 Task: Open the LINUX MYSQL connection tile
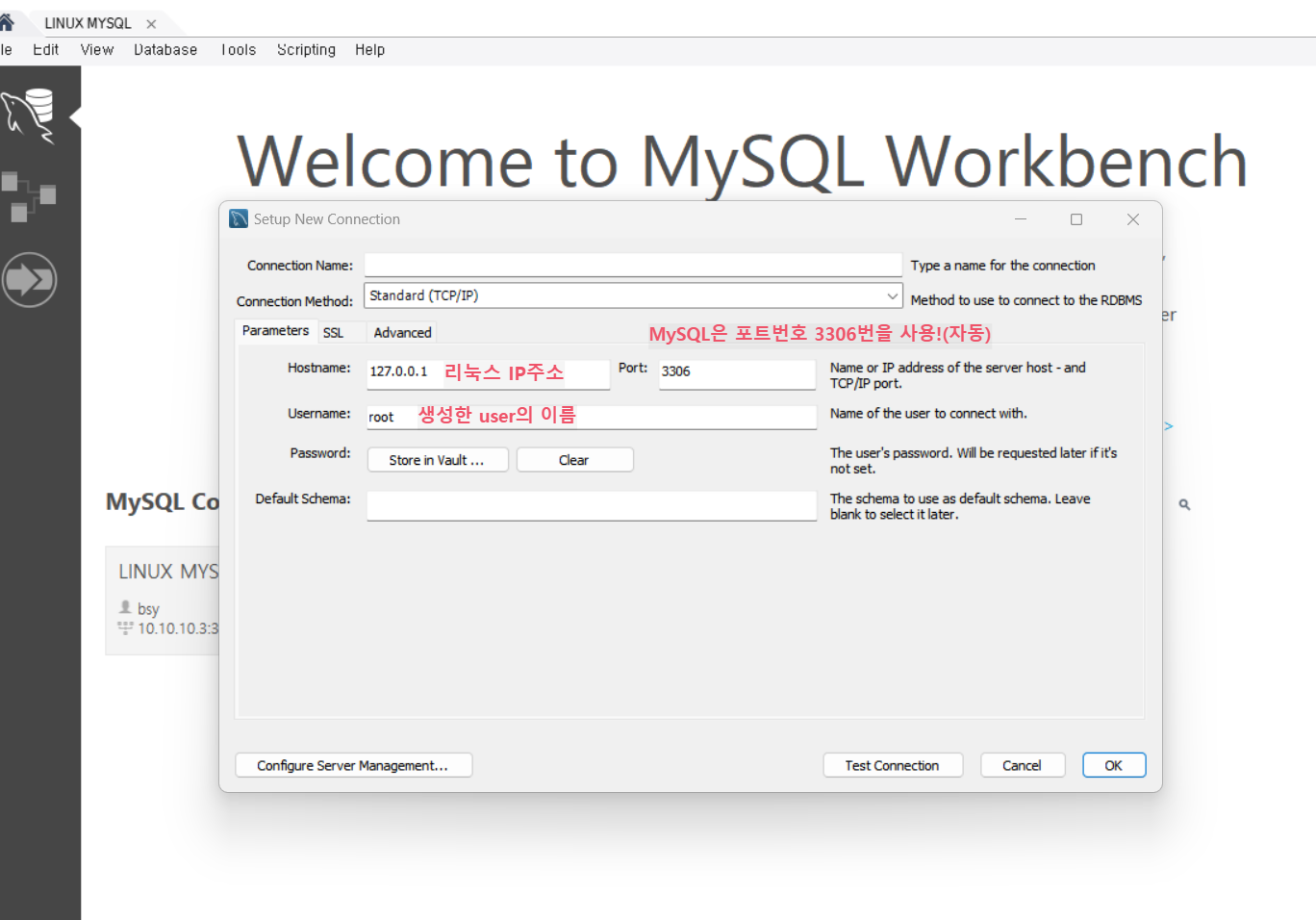pyautogui.click(x=163, y=601)
